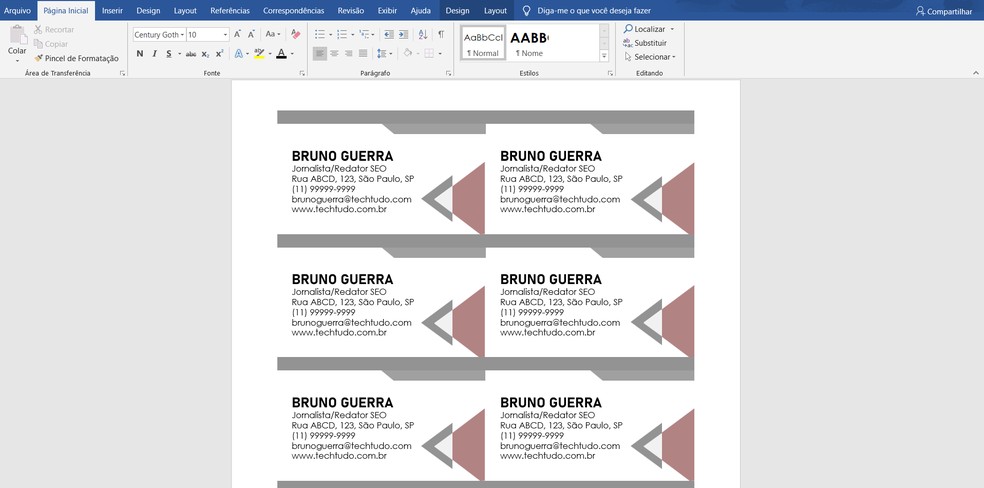Expand the font size dropdown
Screen dimensions: 984x488
[224, 34]
